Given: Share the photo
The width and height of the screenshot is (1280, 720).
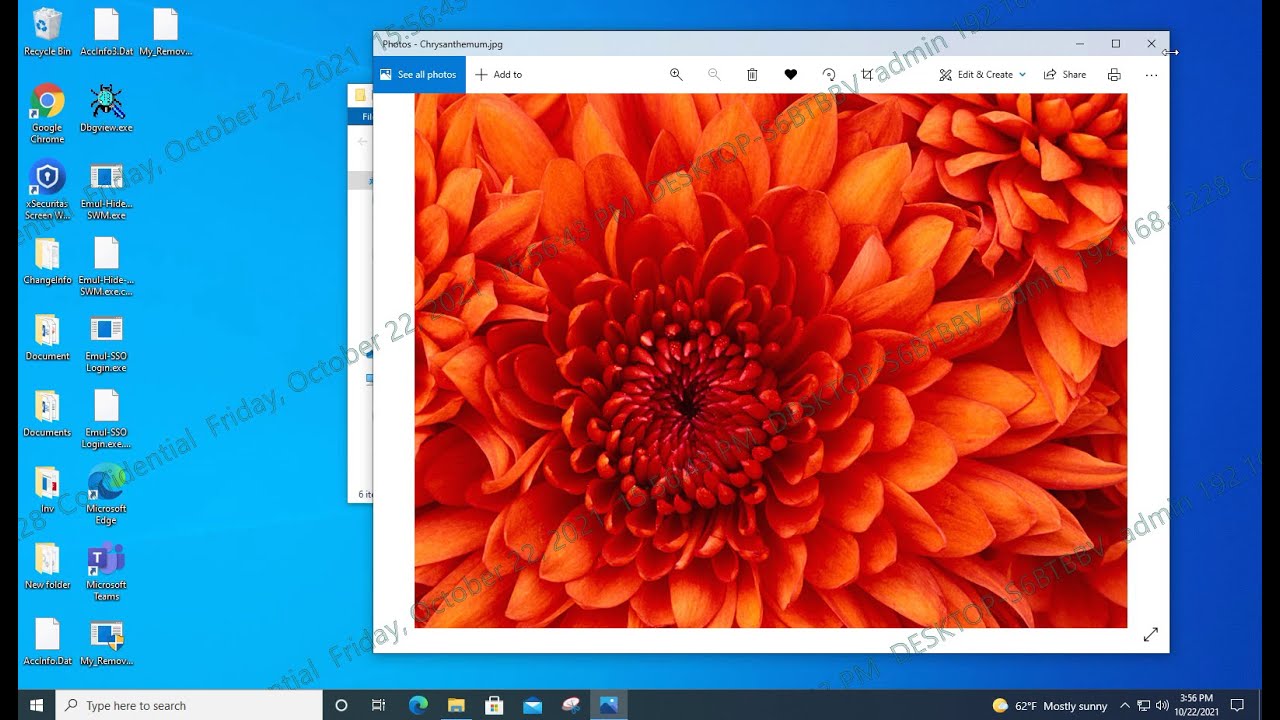Looking at the screenshot, I should pyautogui.click(x=1065, y=75).
